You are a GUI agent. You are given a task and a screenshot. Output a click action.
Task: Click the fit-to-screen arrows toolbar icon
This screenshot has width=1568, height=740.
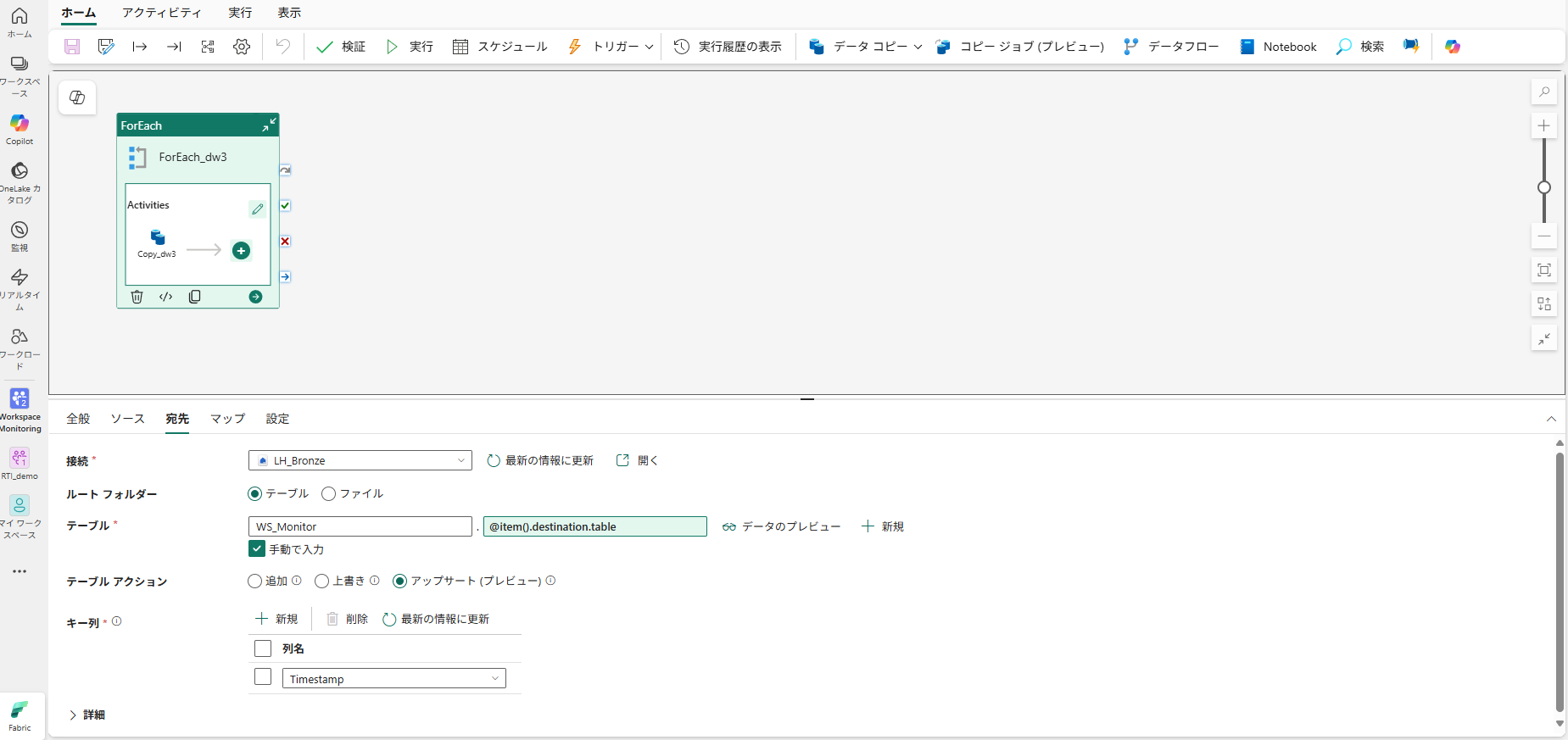[x=208, y=47]
